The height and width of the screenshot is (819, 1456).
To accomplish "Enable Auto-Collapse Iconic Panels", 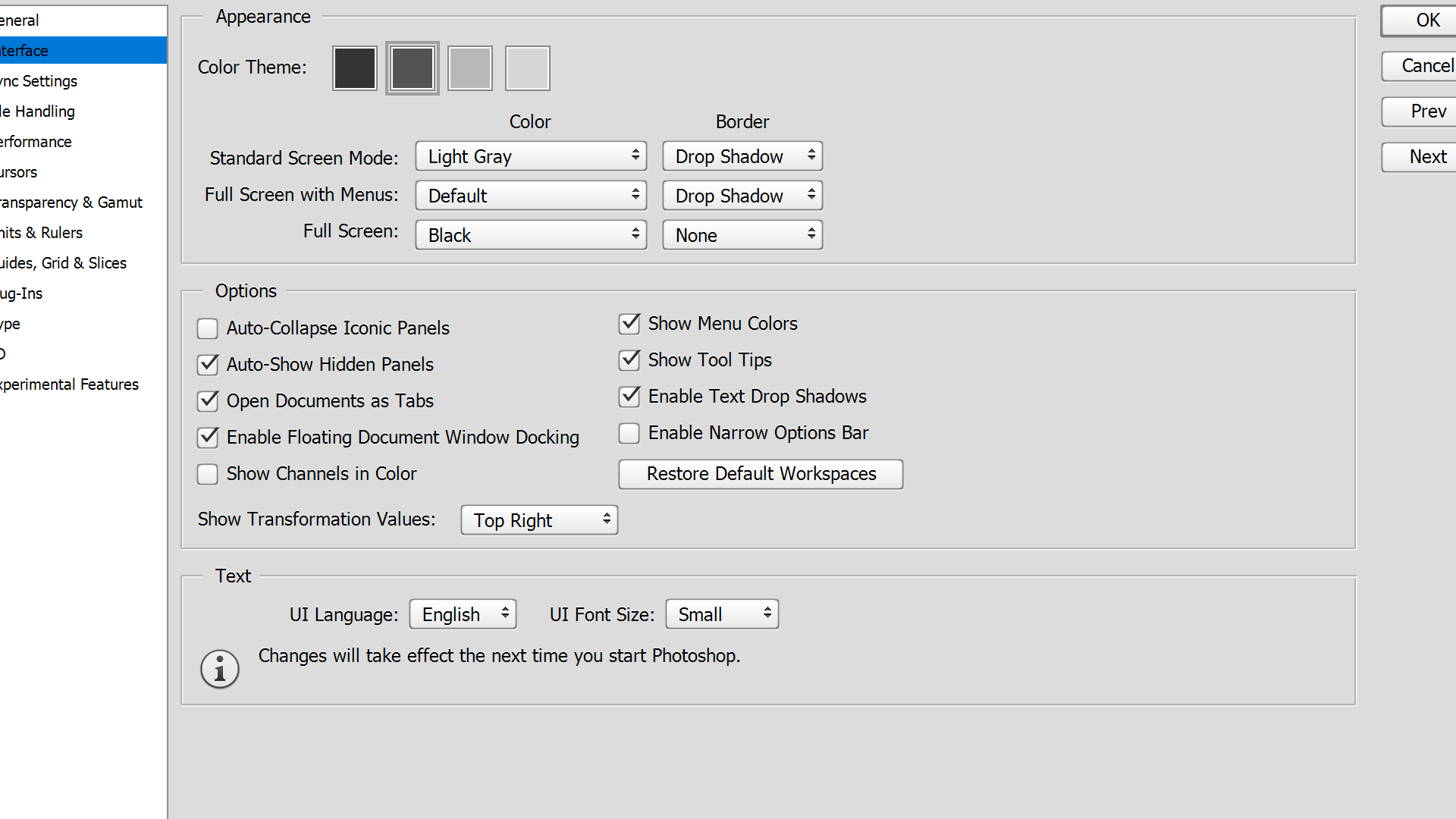I will (207, 328).
